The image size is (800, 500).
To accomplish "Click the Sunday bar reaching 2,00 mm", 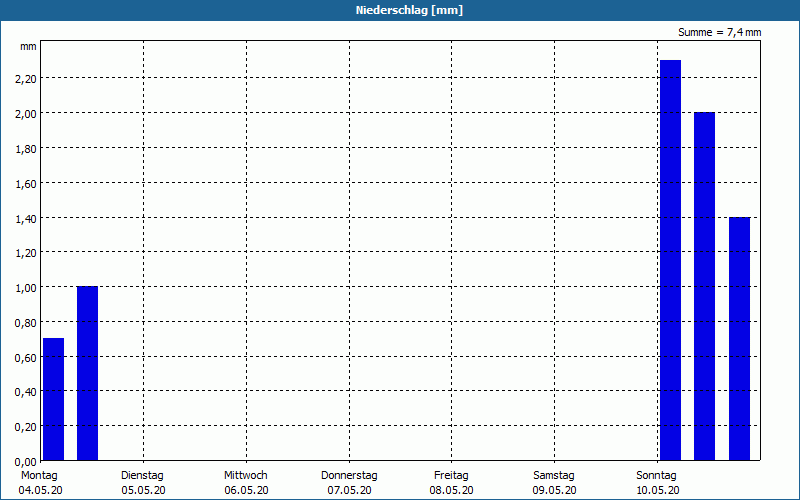I will click(x=705, y=286).
